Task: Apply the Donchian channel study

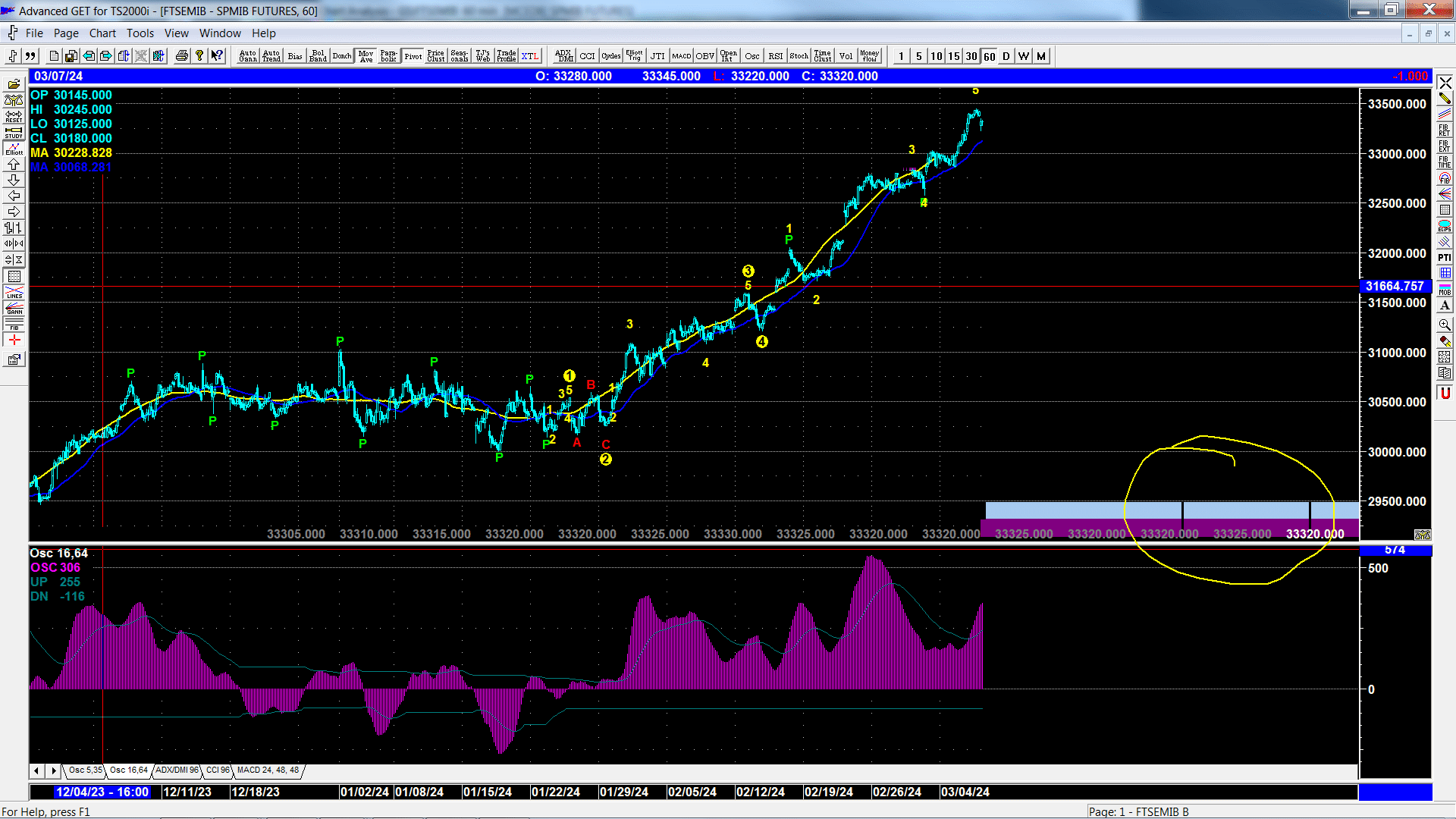Action: (342, 56)
